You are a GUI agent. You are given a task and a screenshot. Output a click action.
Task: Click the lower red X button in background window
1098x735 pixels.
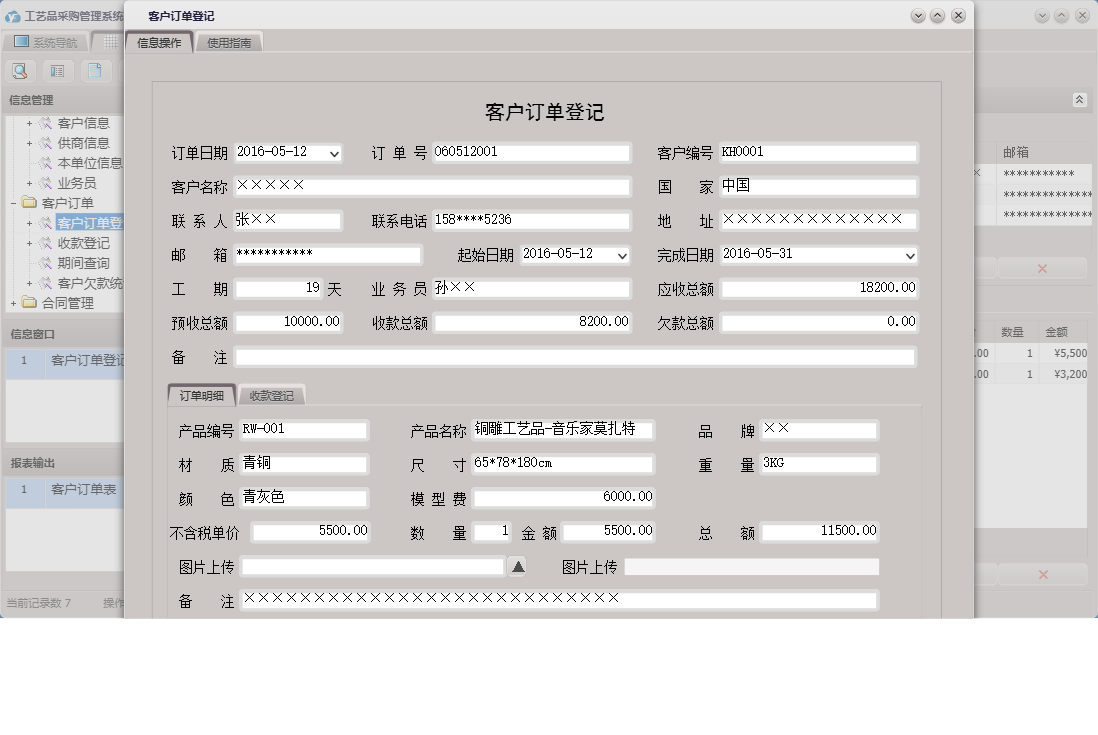coord(1043,575)
